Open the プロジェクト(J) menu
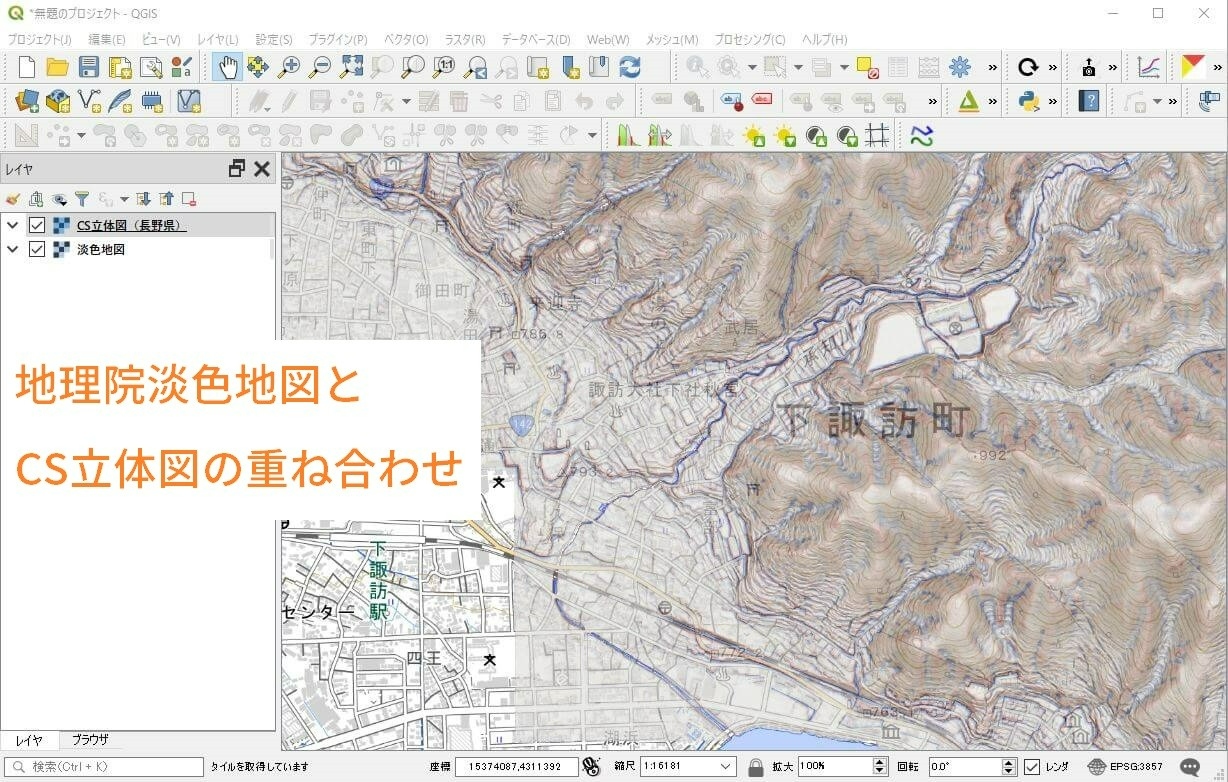 40,39
